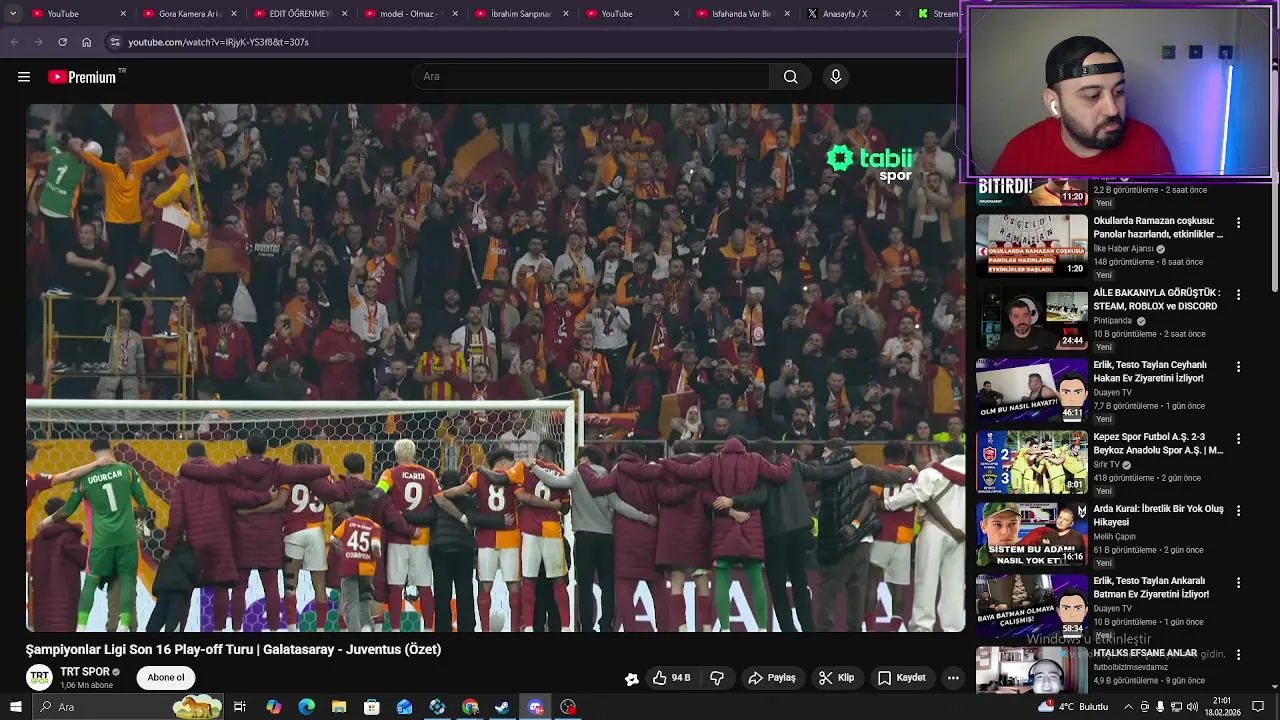Image resolution: width=1280 pixels, height=720 pixels.
Task: Click the youtube.com URL address bar
Action: coord(218,42)
